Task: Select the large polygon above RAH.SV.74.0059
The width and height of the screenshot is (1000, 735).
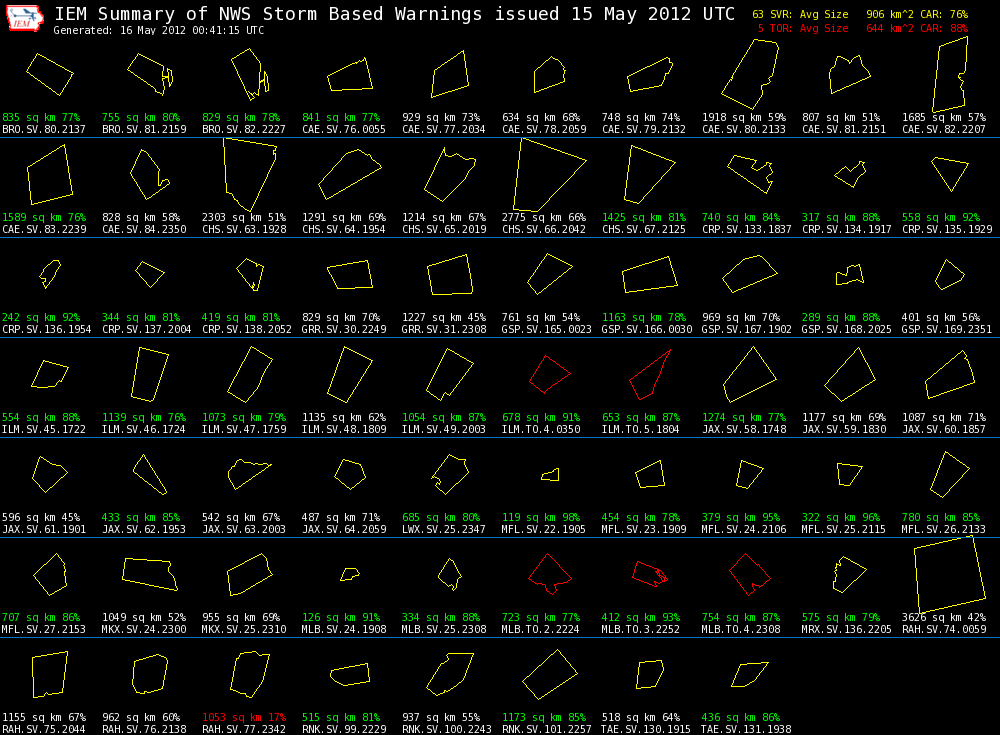Action: coord(950,575)
